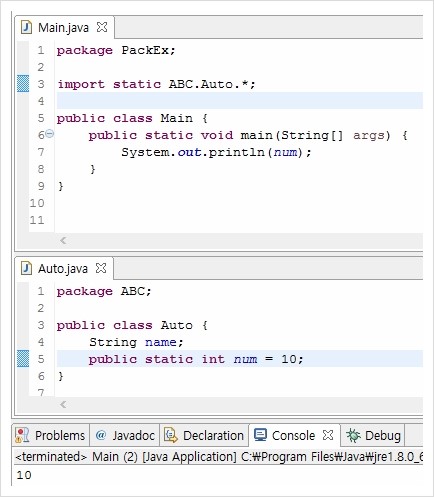This screenshot has width=434, height=497.
Task: Click the Console monitor icon
Action: point(260,435)
